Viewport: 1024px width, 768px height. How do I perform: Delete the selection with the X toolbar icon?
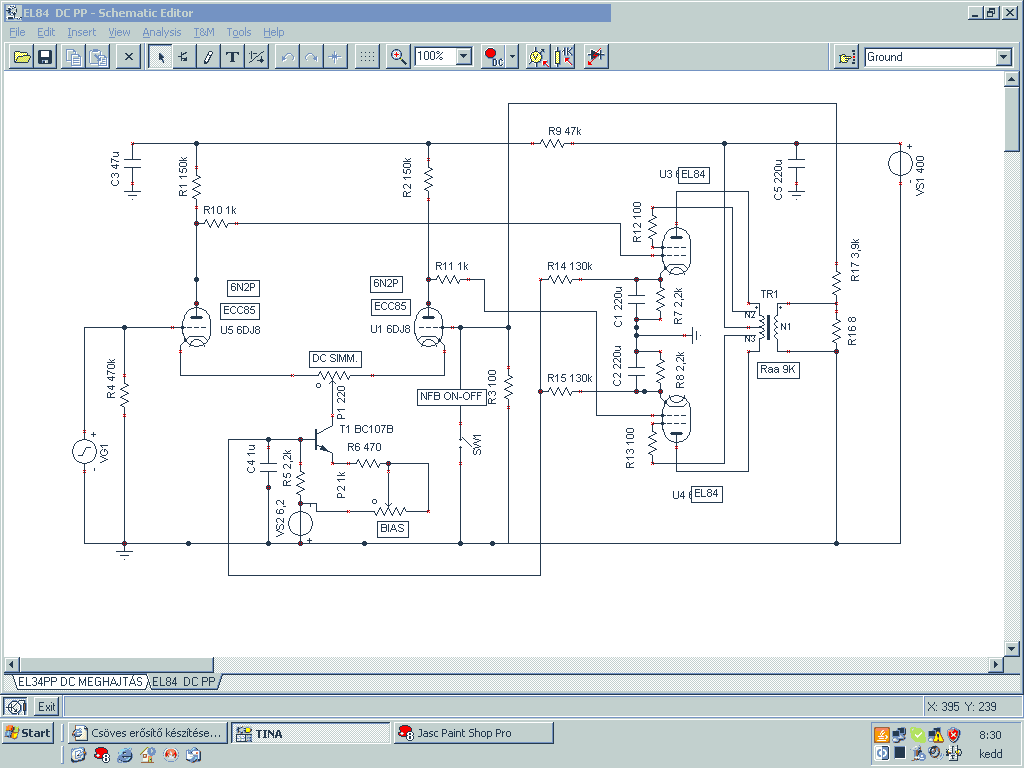point(129,57)
